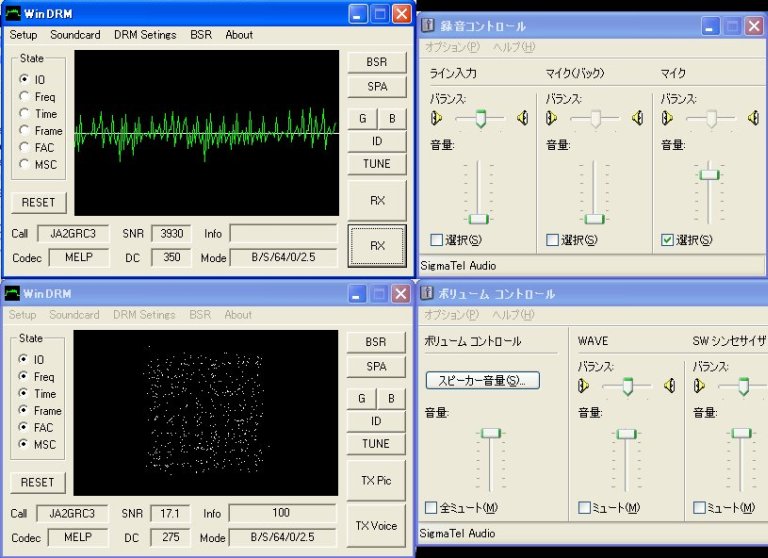Click TUNE button in top WinDRM
The image size is (768, 558).
pos(377,164)
